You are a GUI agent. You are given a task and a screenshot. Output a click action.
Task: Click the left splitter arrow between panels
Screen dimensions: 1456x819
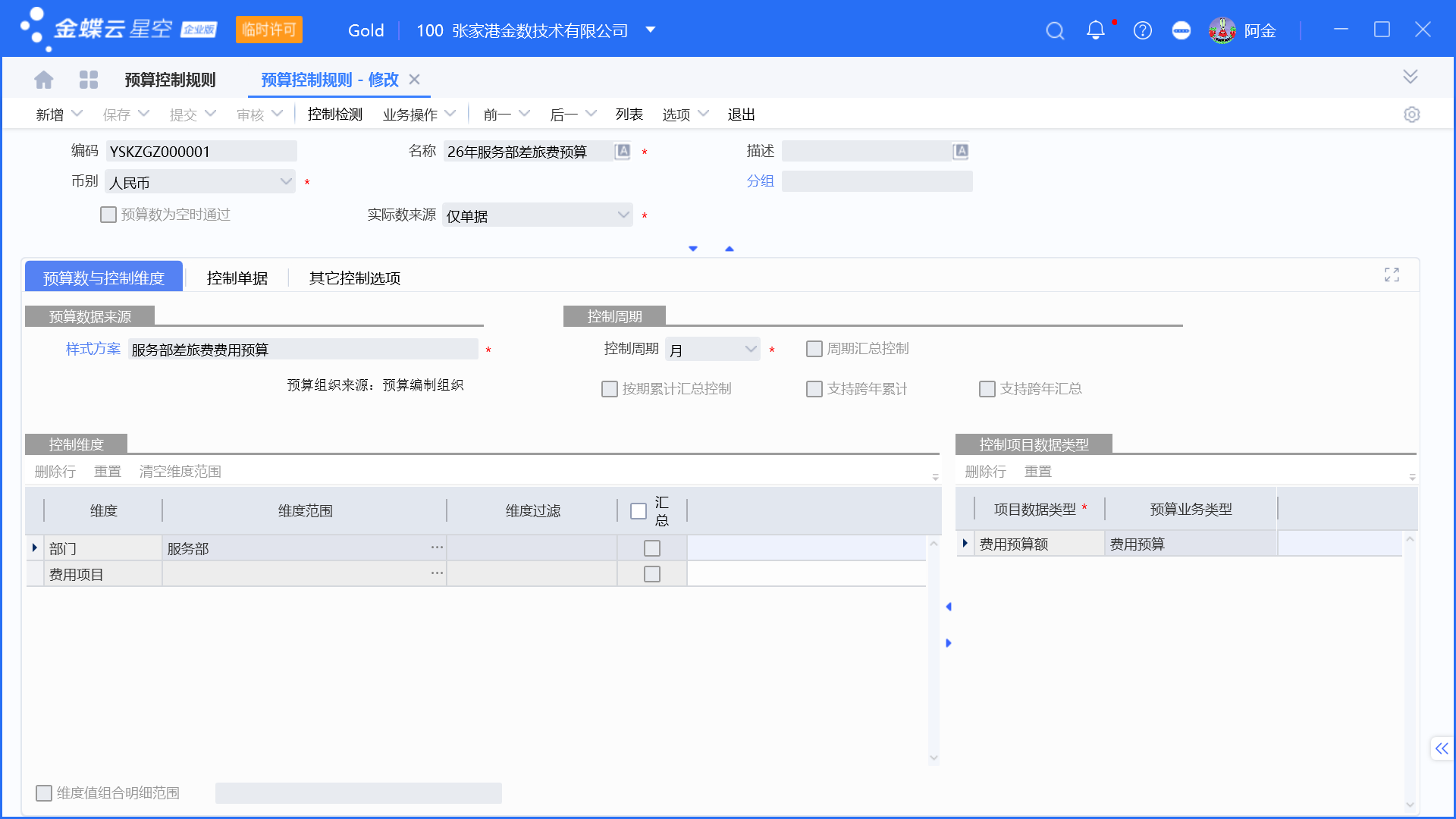pyautogui.click(x=948, y=607)
